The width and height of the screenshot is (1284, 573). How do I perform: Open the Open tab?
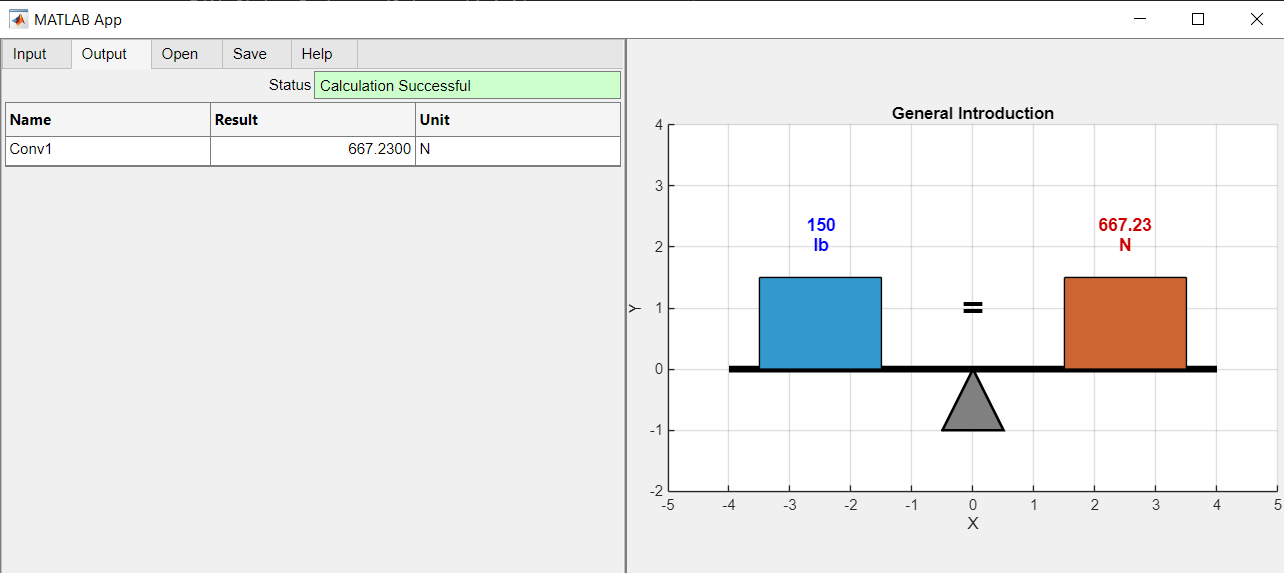point(186,54)
